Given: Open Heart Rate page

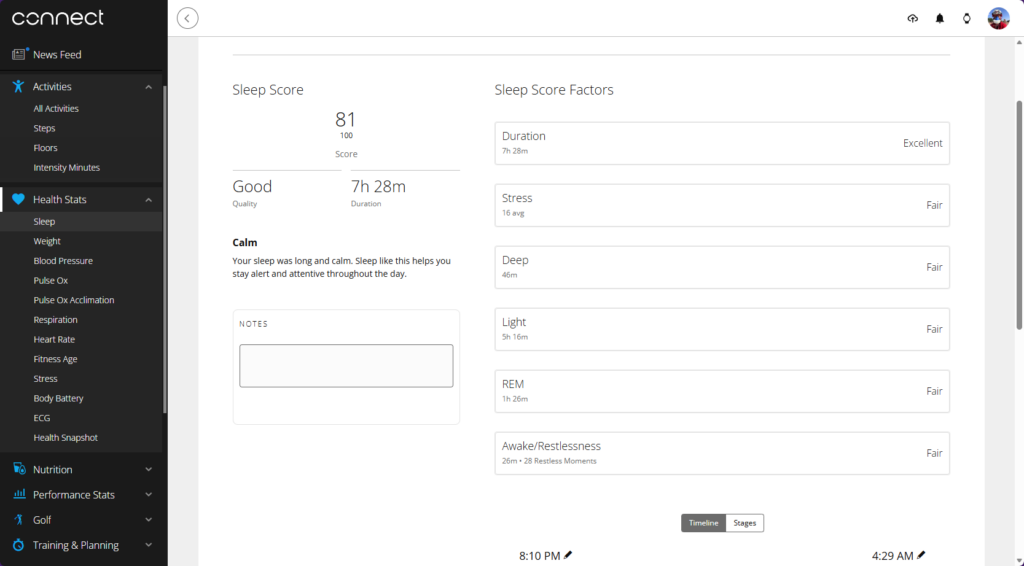Looking at the screenshot, I should click(54, 339).
